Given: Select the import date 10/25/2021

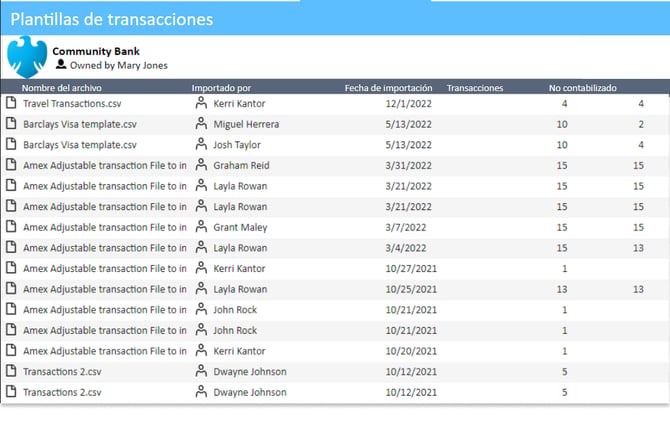Looking at the screenshot, I should [x=411, y=289].
